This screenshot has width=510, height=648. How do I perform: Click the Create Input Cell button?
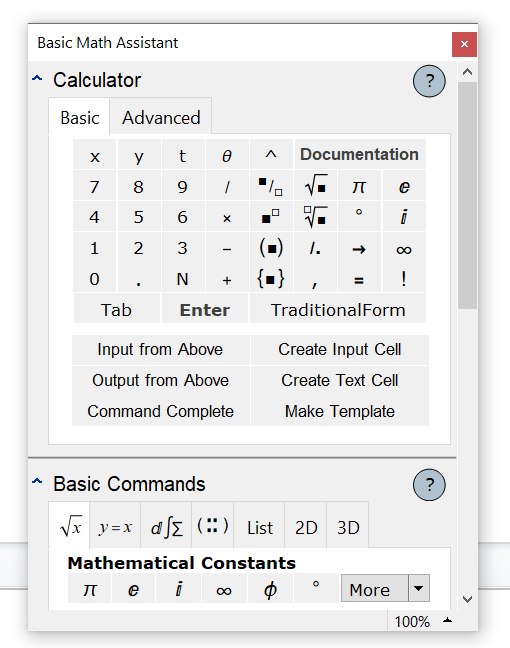[340, 350]
